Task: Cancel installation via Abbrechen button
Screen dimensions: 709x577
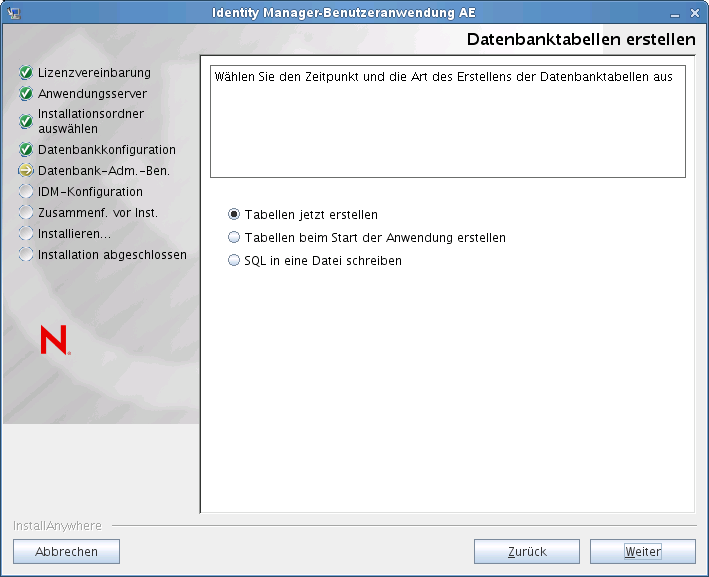Action: [66, 552]
